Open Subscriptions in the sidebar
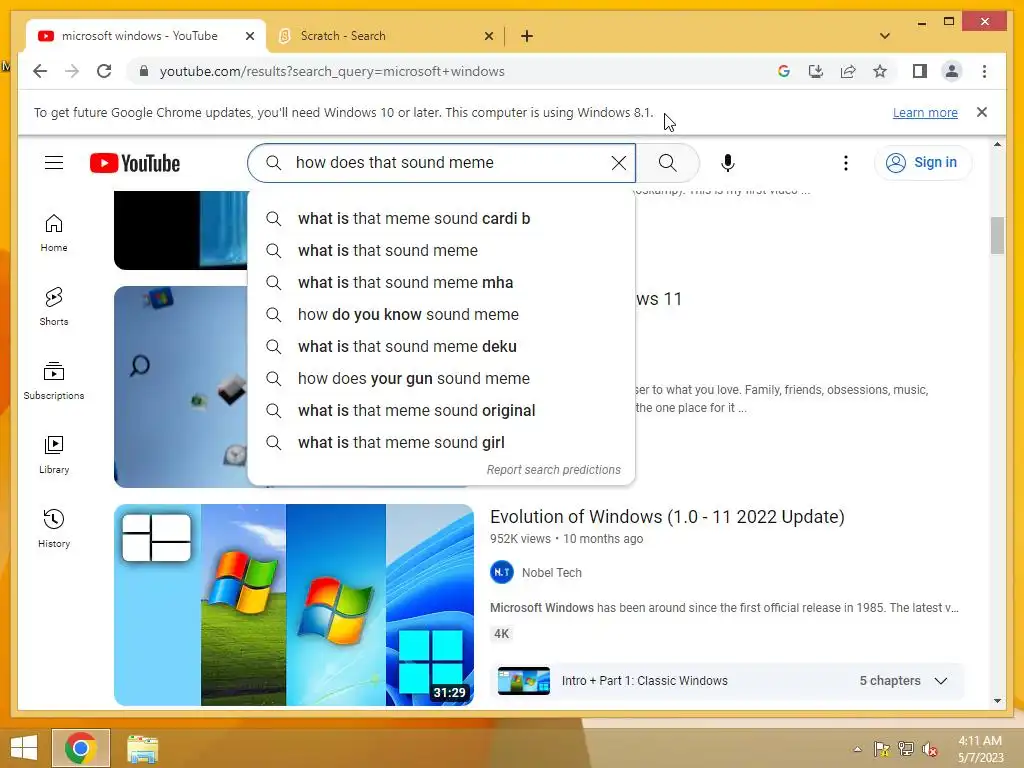Viewport: 1024px width, 768px height. click(54, 381)
